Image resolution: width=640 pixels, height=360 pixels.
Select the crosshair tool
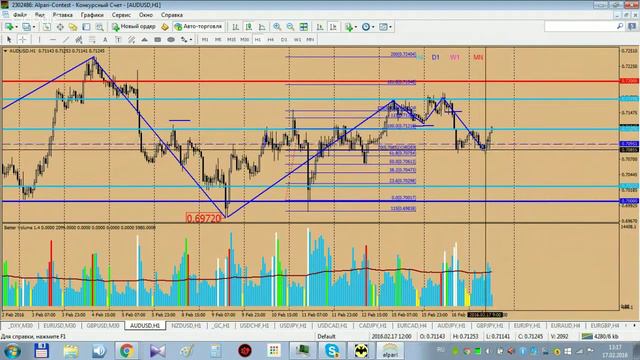[22, 40]
